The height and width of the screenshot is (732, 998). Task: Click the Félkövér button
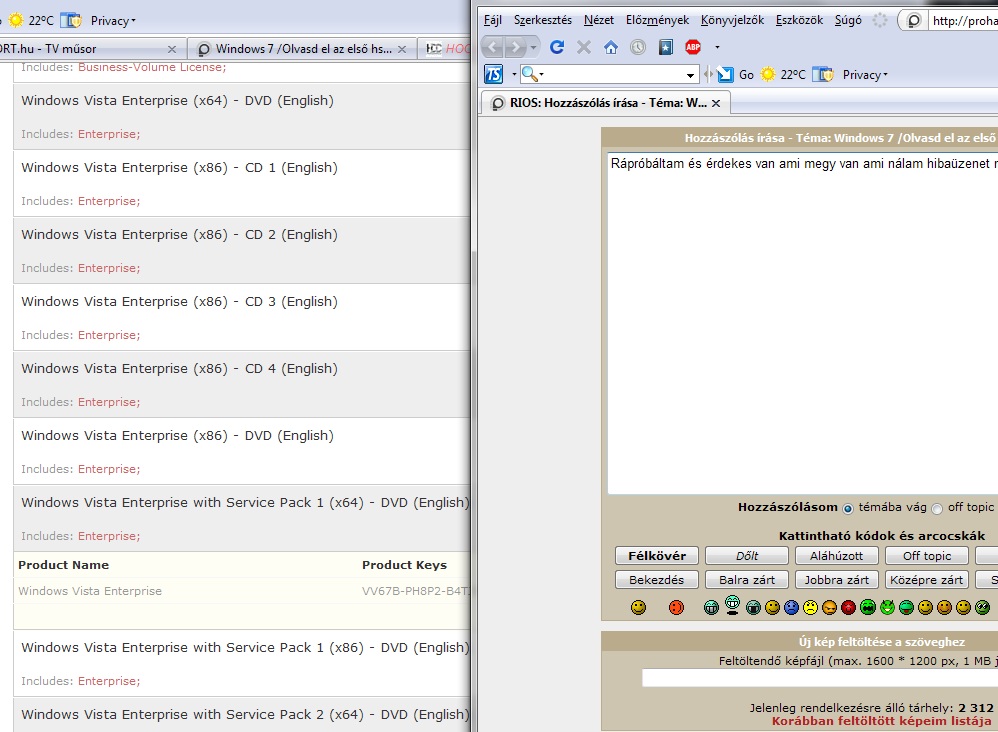pyautogui.click(x=657, y=556)
